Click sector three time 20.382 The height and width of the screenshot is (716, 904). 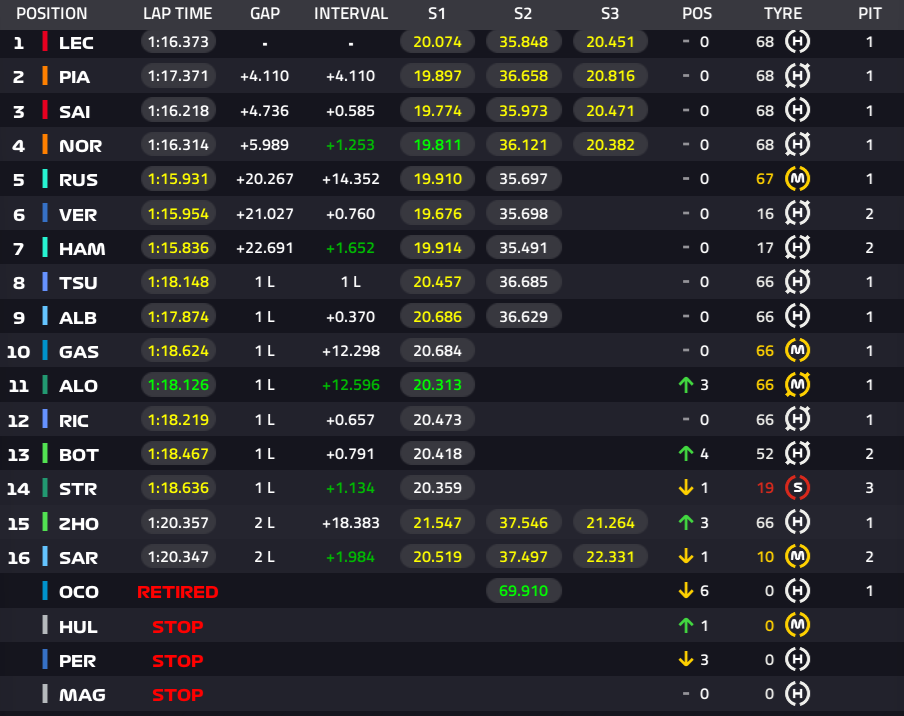point(610,145)
